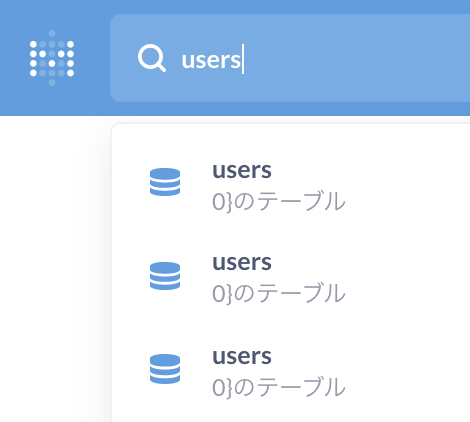Click blank space right of first result
This screenshot has width=470, height=422.
tap(407, 184)
